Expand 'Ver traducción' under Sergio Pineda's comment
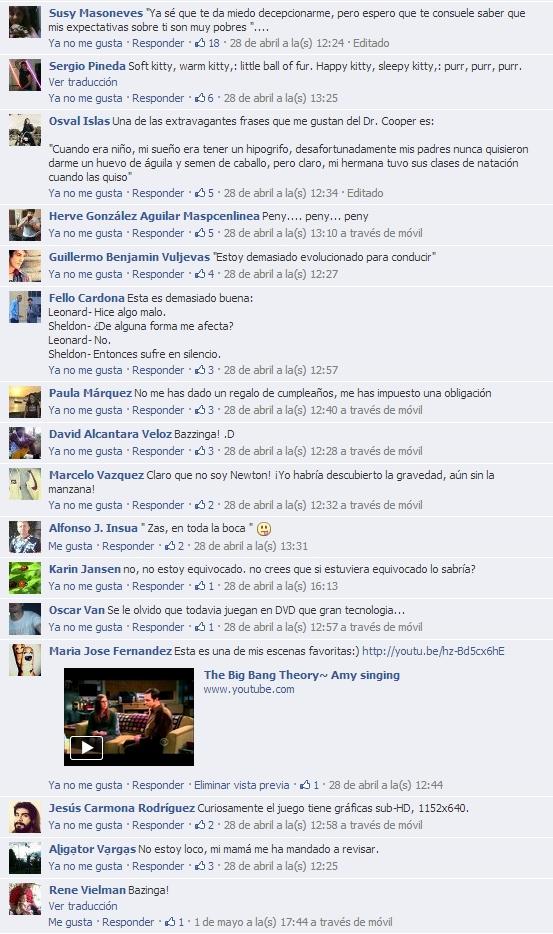 click(83, 82)
